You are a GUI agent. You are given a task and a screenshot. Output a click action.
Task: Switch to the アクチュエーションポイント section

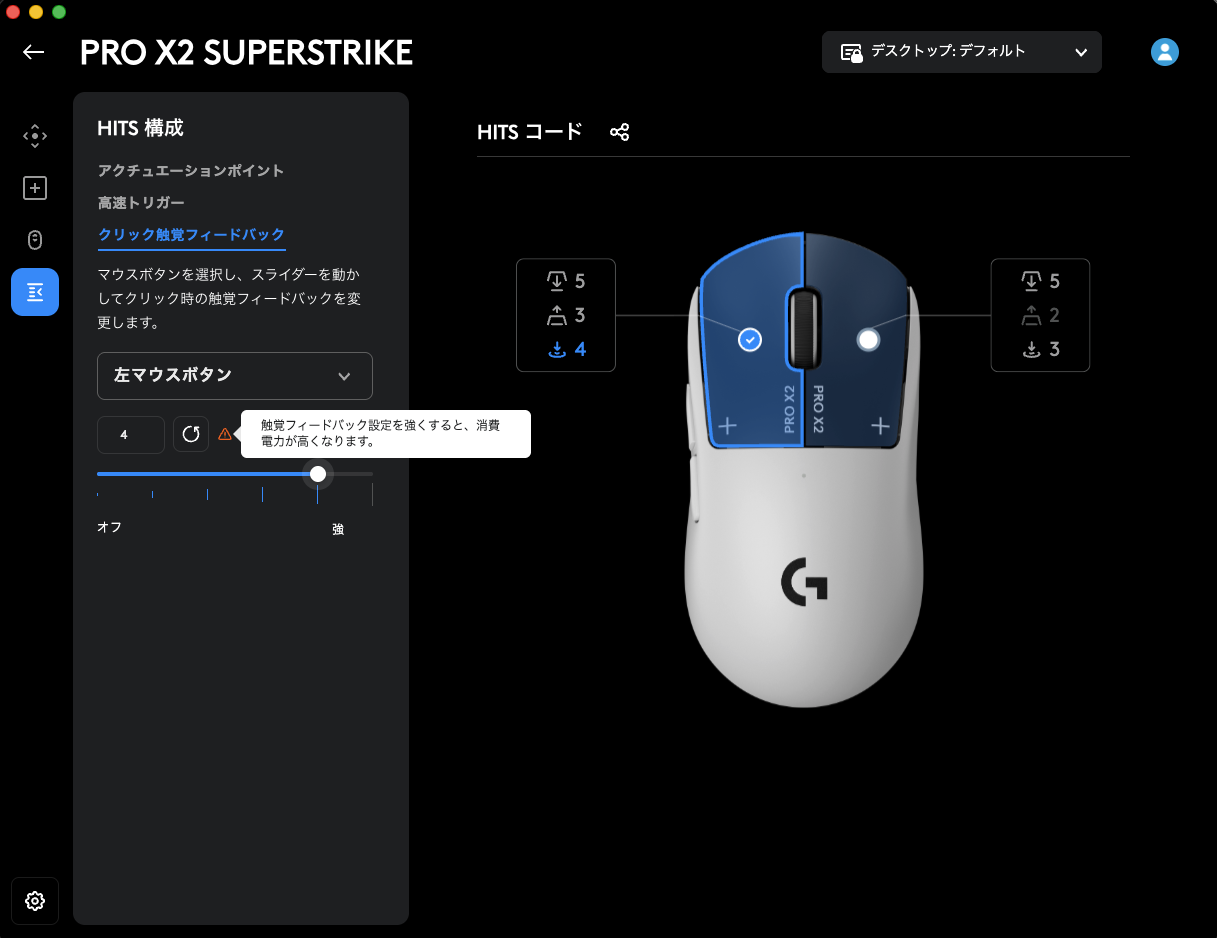tap(189, 170)
